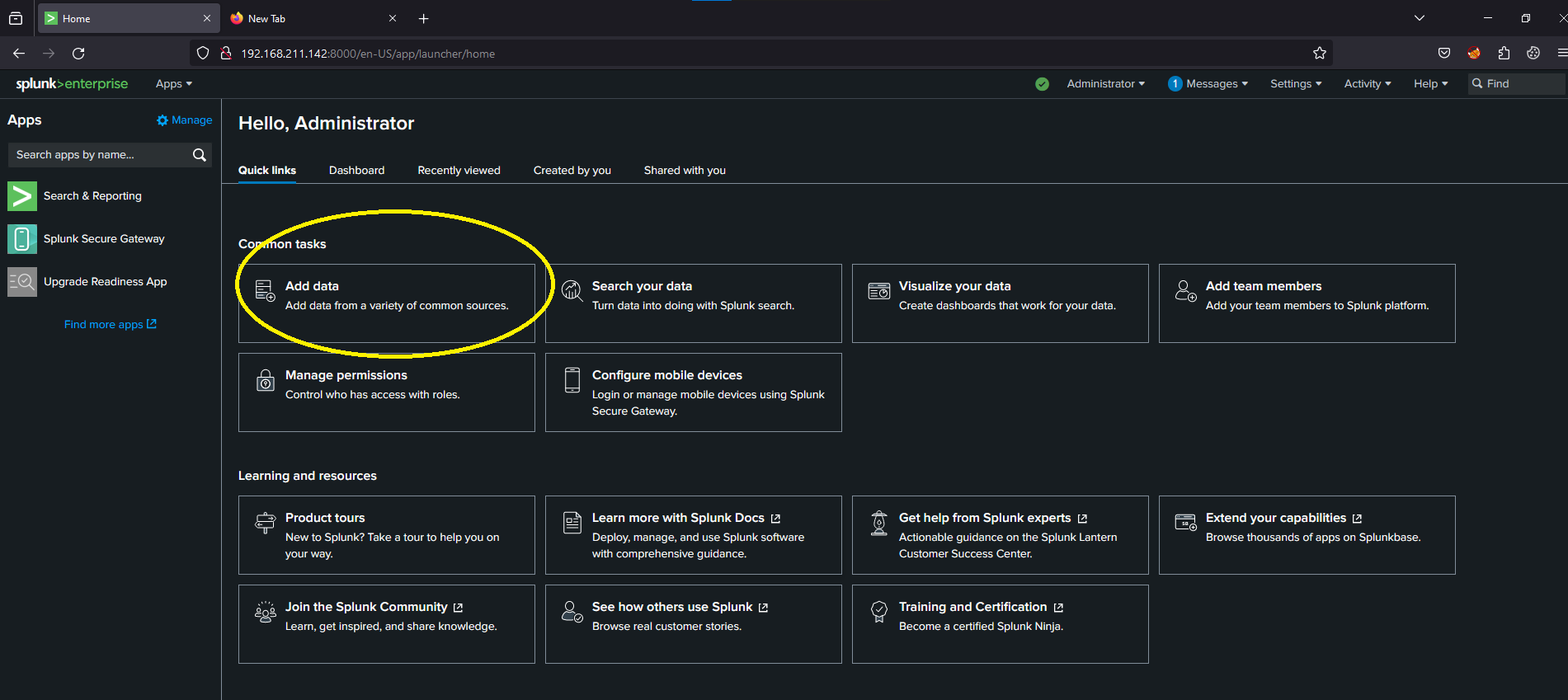1568x700 pixels.
Task: Click the Training and Certification badge icon
Action: pyautogui.click(x=878, y=612)
